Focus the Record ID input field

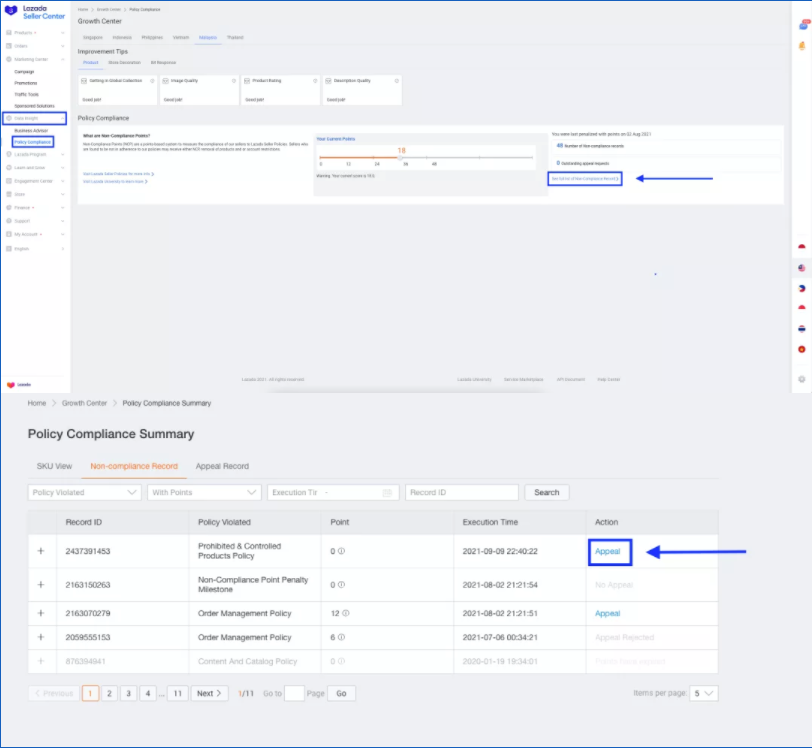pyautogui.click(x=462, y=493)
